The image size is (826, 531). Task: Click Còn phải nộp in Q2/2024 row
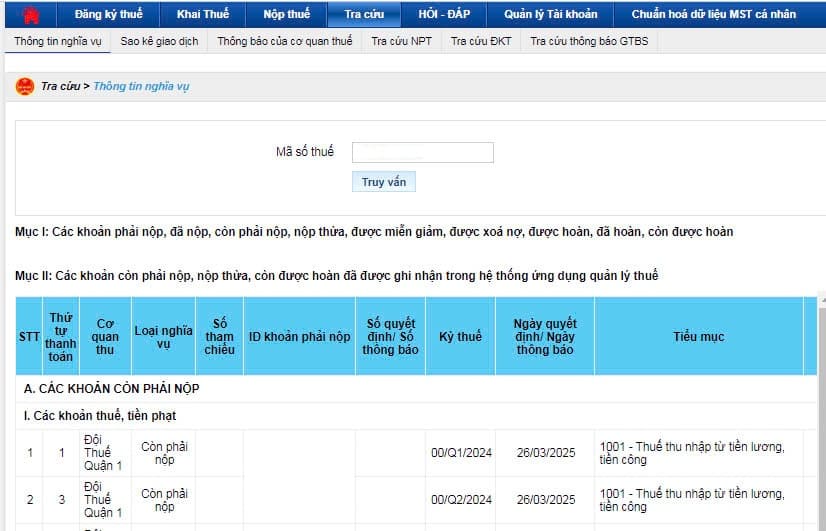pyautogui.click(x=164, y=500)
